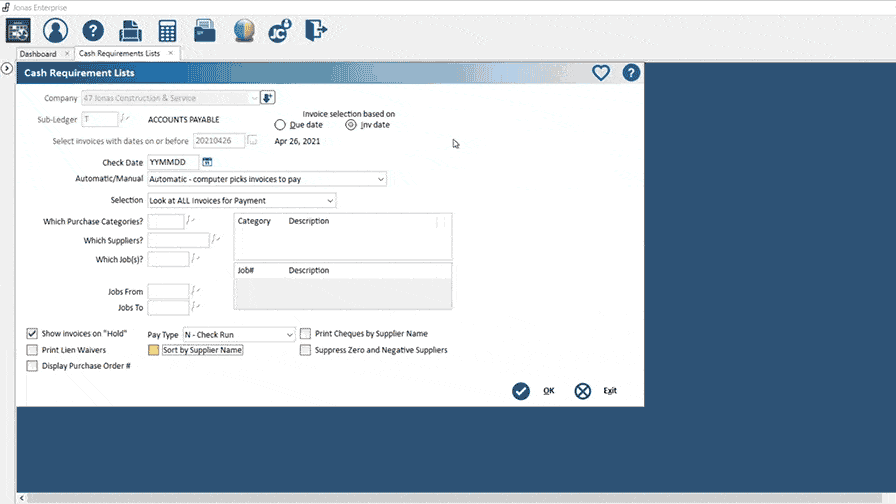Click the invoice date 20210426 field

click(x=219, y=141)
